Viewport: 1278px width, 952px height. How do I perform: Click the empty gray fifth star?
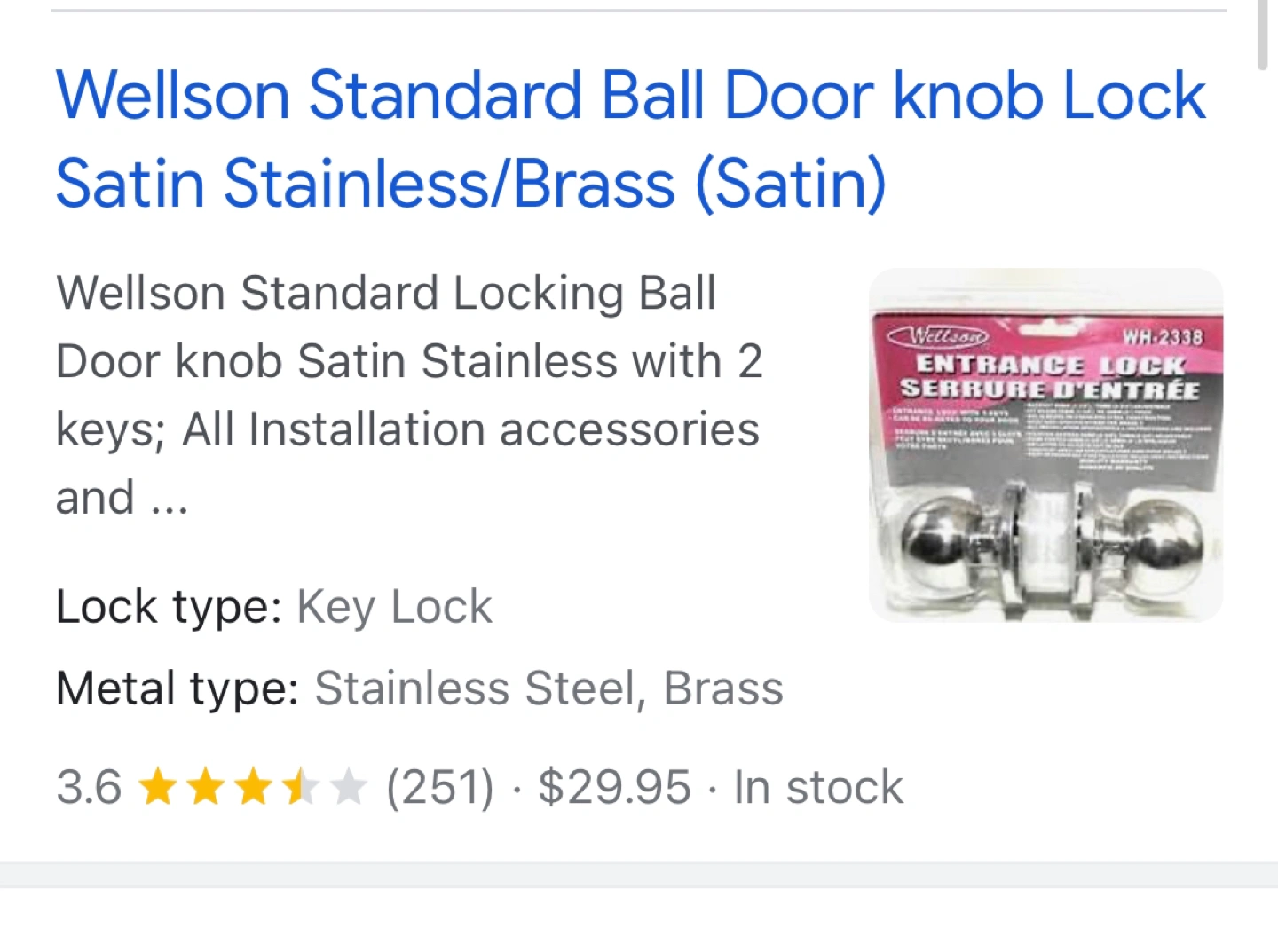coord(347,787)
